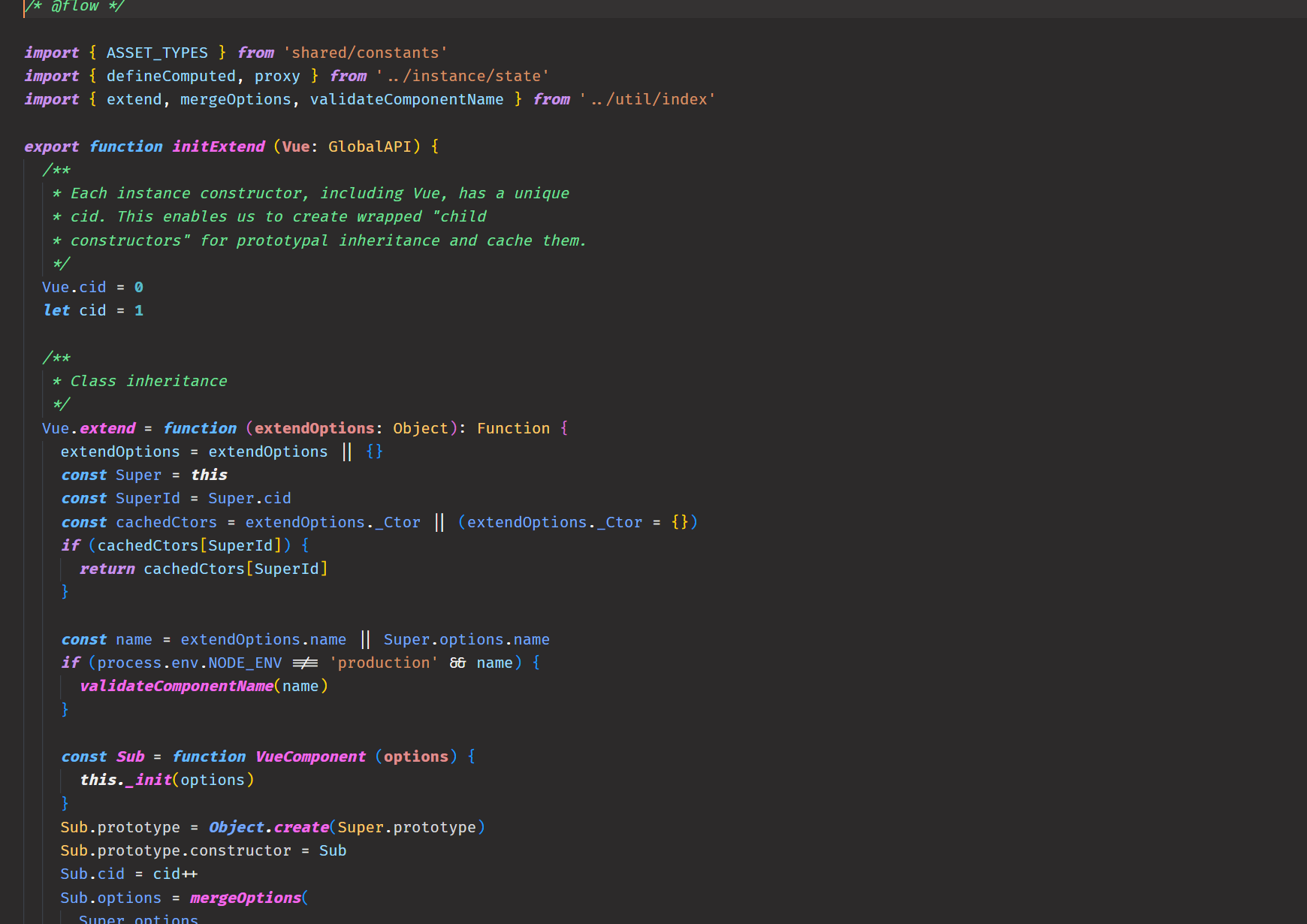Click 'this._init(options)' call
1307x924 pixels.
[167, 780]
